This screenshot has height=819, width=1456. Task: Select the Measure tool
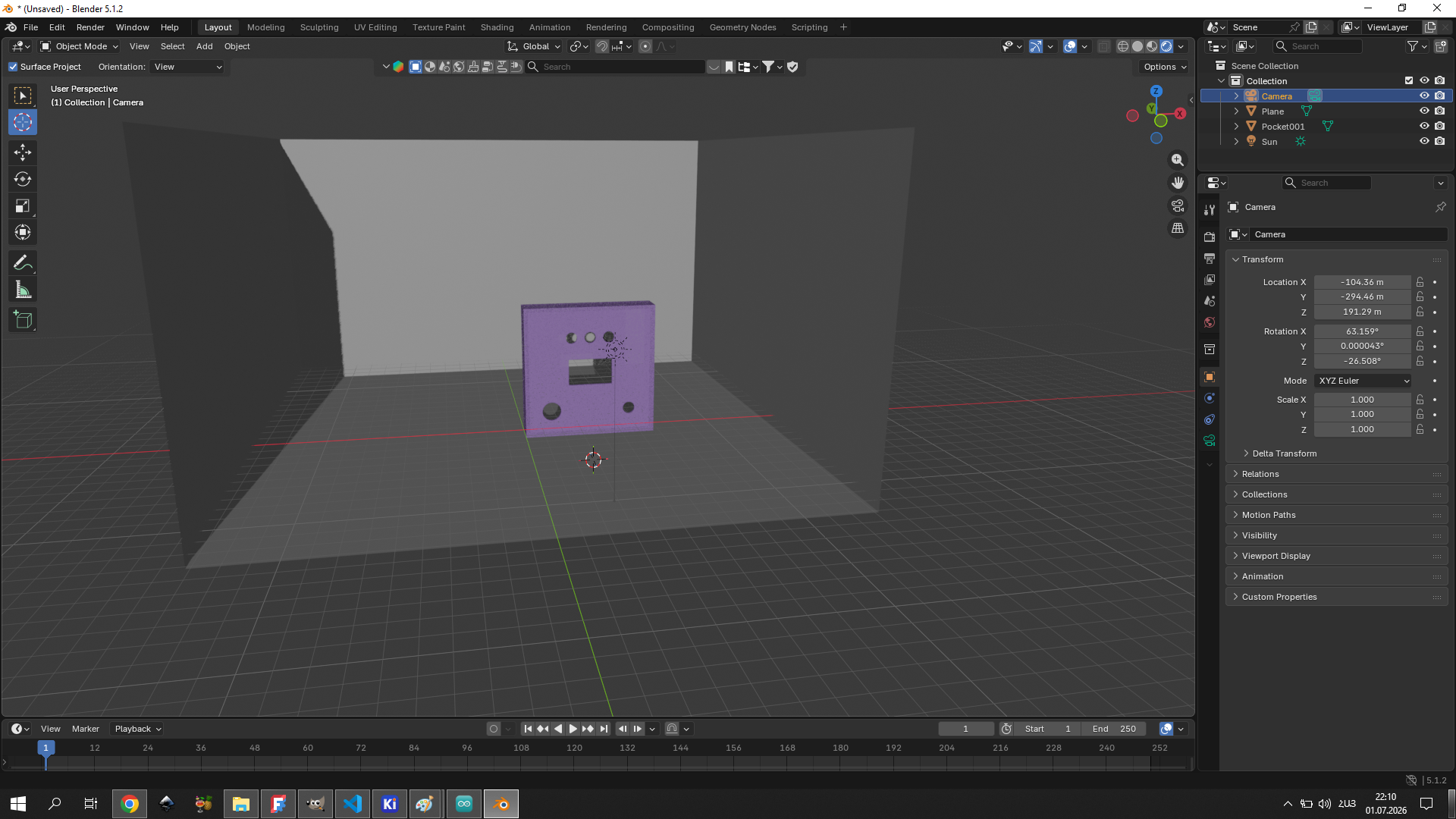tap(23, 290)
